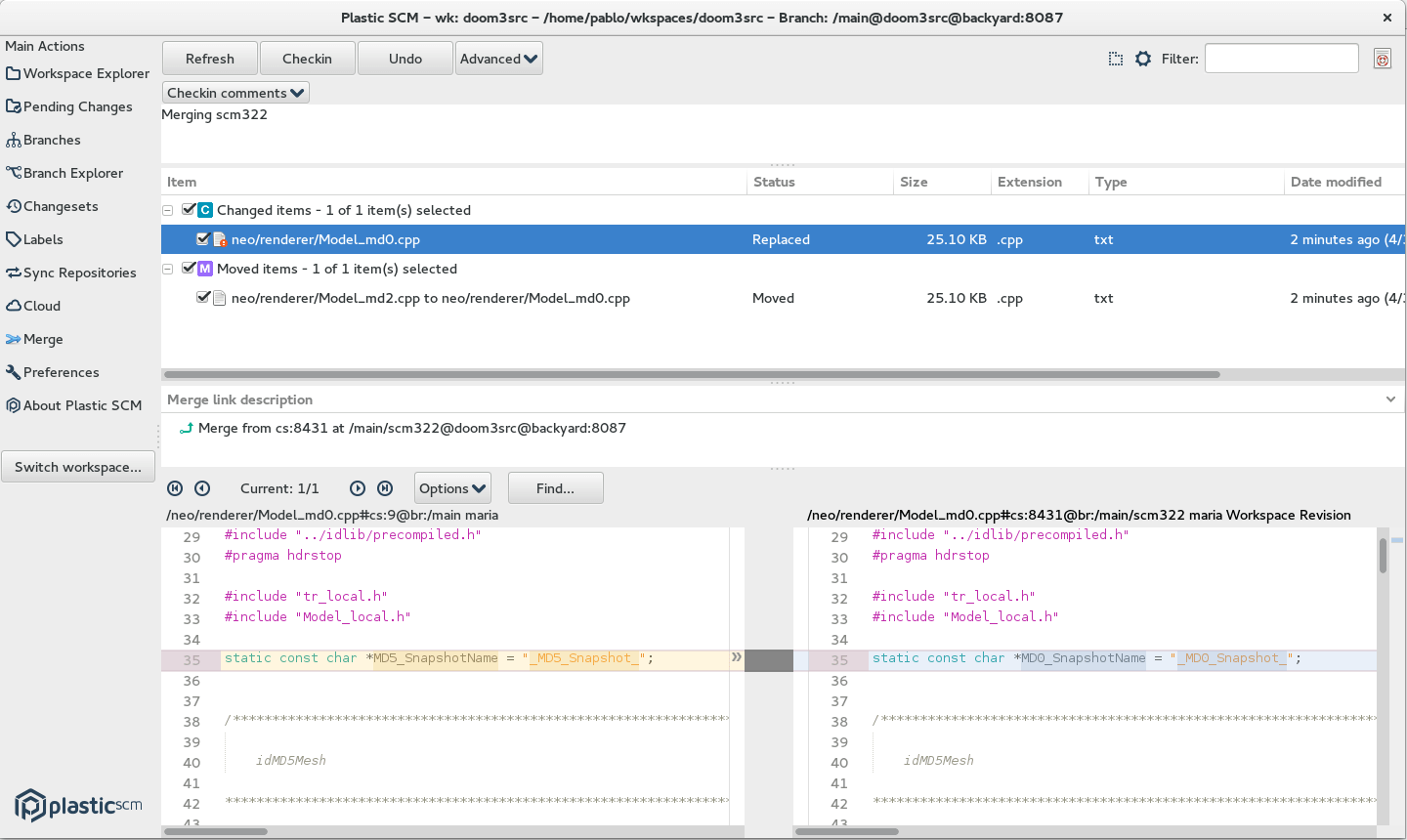This screenshot has width=1407, height=840.
Task: Click the checkin comment text area
Action: 783,133
